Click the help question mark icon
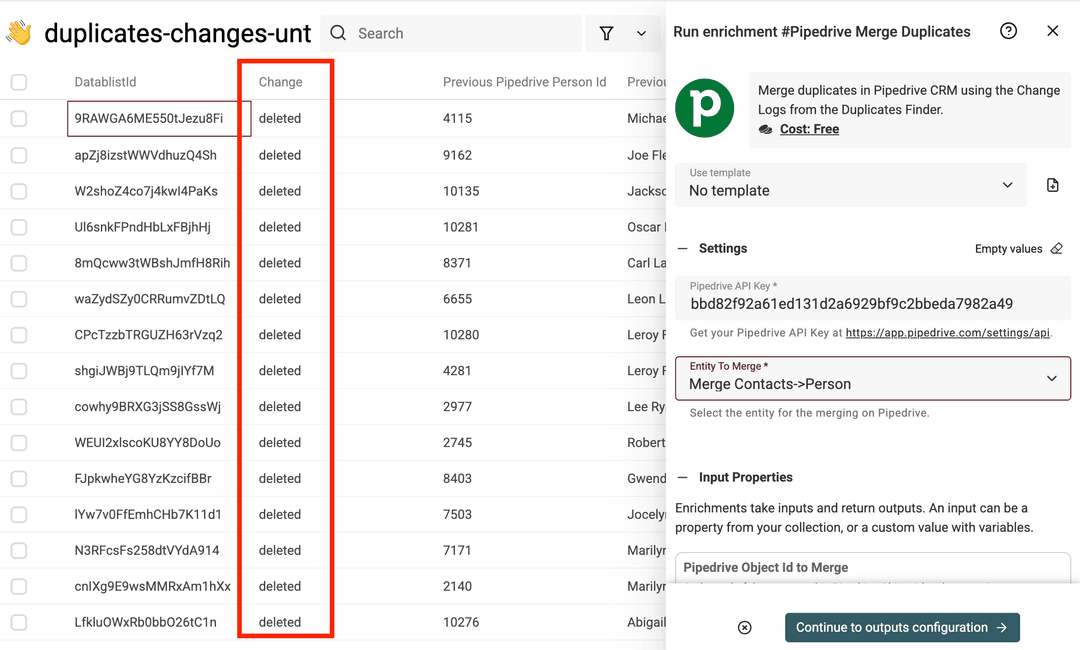This screenshot has width=1080, height=650. click(1008, 31)
